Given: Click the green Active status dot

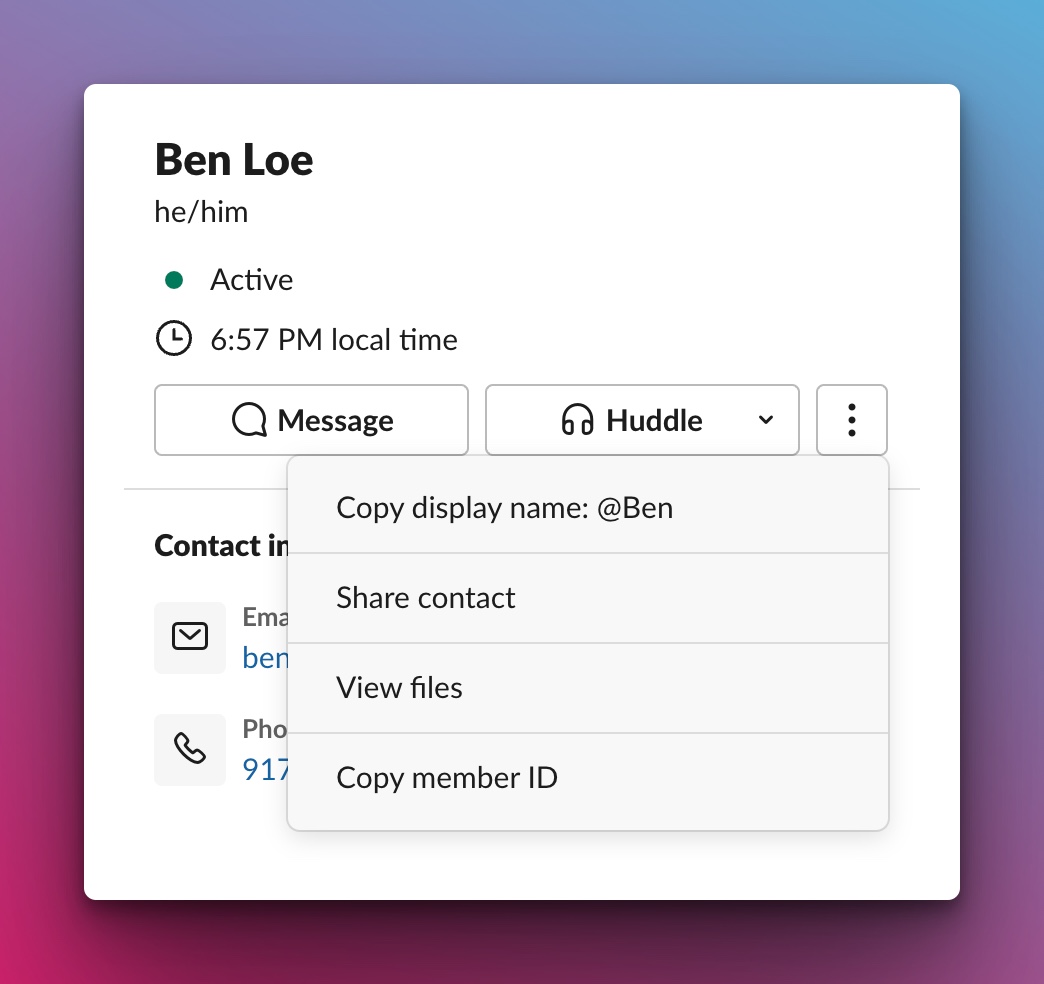Looking at the screenshot, I should click(x=174, y=280).
